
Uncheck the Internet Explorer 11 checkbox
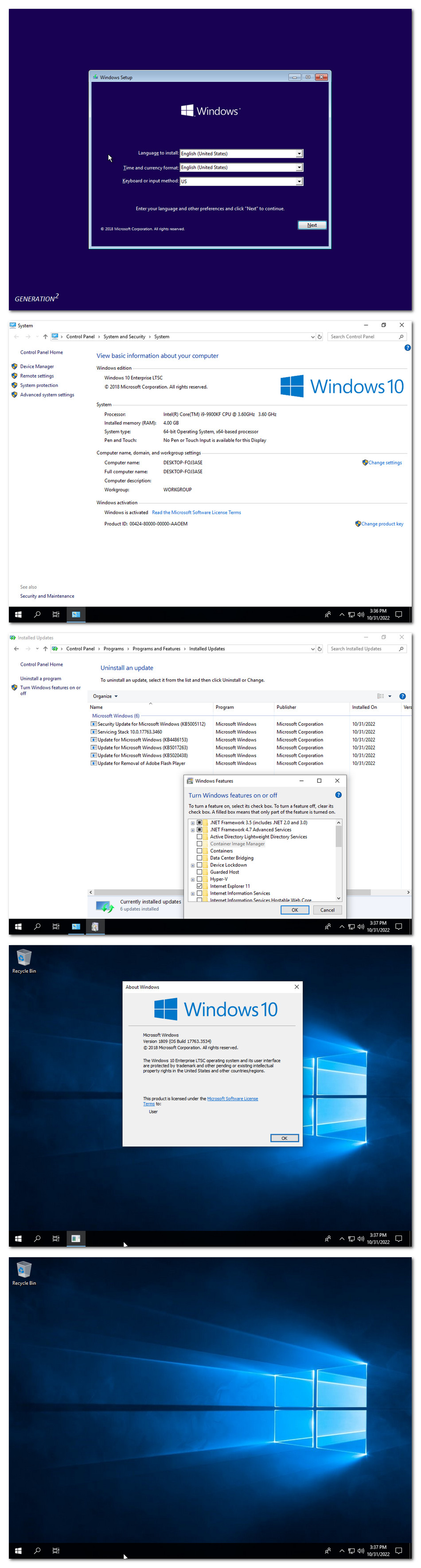pos(199,886)
